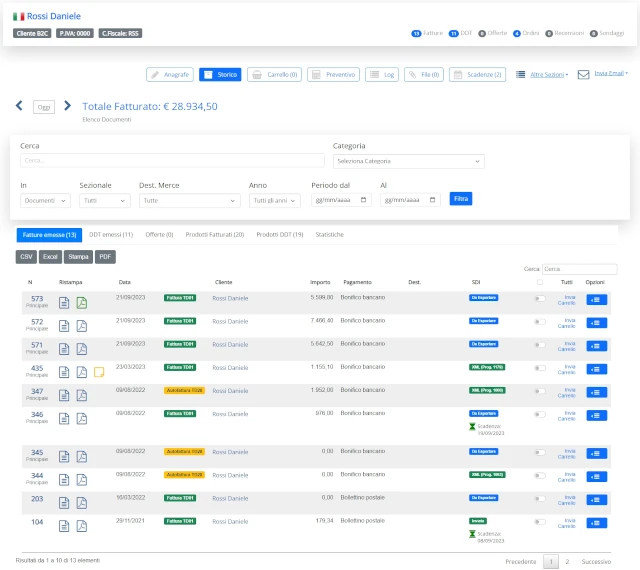Click the Stampa print button
Viewport: 640px width, 570px height.
(78, 257)
